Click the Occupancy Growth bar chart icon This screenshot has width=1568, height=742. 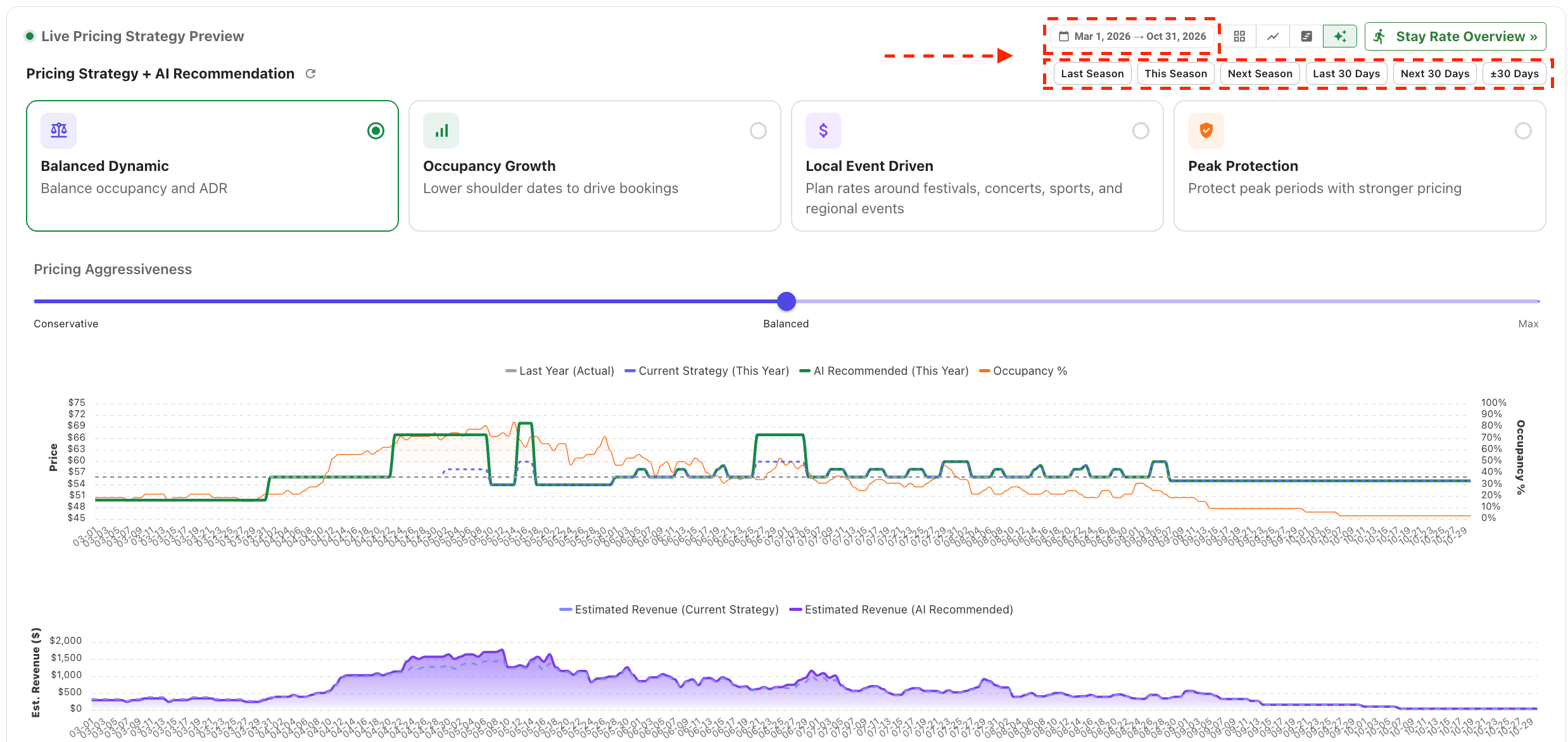click(441, 130)
